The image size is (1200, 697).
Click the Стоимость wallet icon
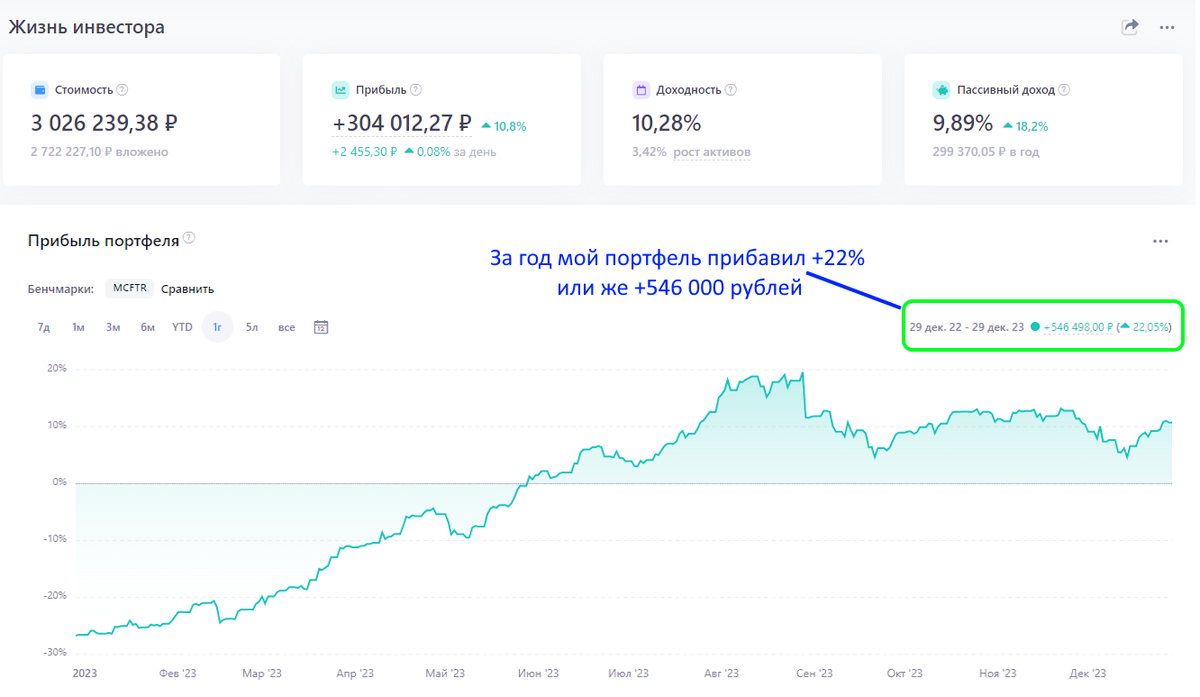pyautogui.click(x=40, y=90)
